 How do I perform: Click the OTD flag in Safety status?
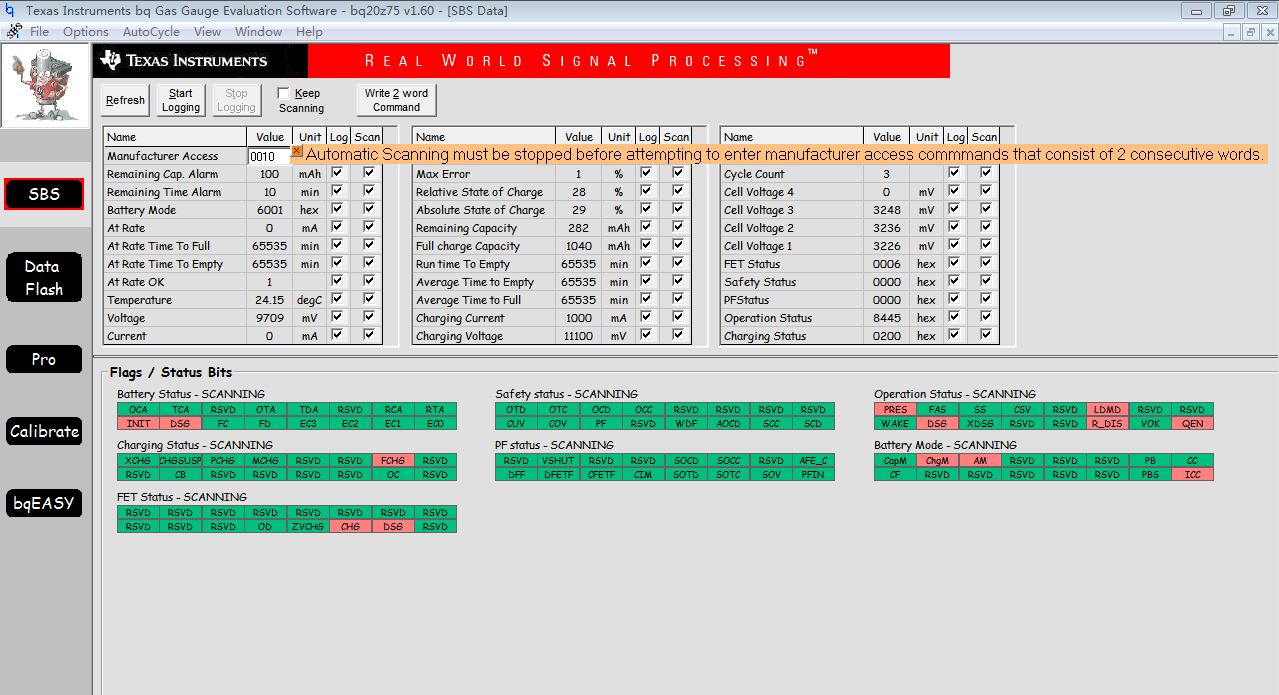point(516,410)
